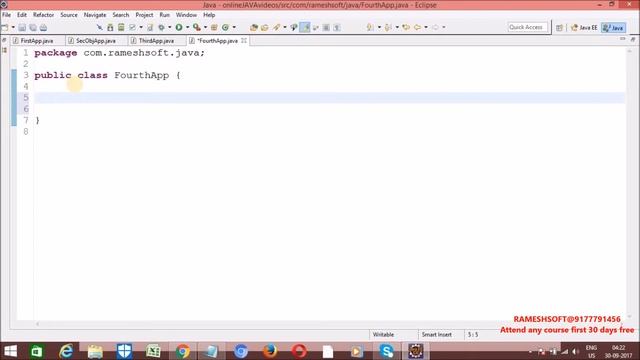Click the Skip All Breakpoints icon
This screenshot has height=360, width=640.
[100, 27]
